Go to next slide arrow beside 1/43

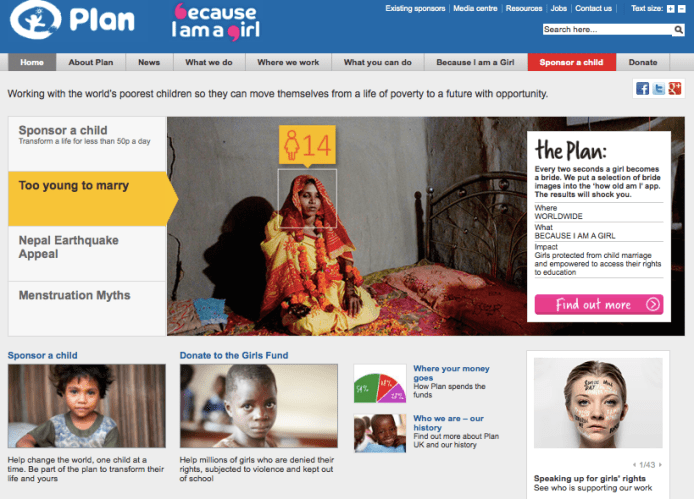[660, 465]
